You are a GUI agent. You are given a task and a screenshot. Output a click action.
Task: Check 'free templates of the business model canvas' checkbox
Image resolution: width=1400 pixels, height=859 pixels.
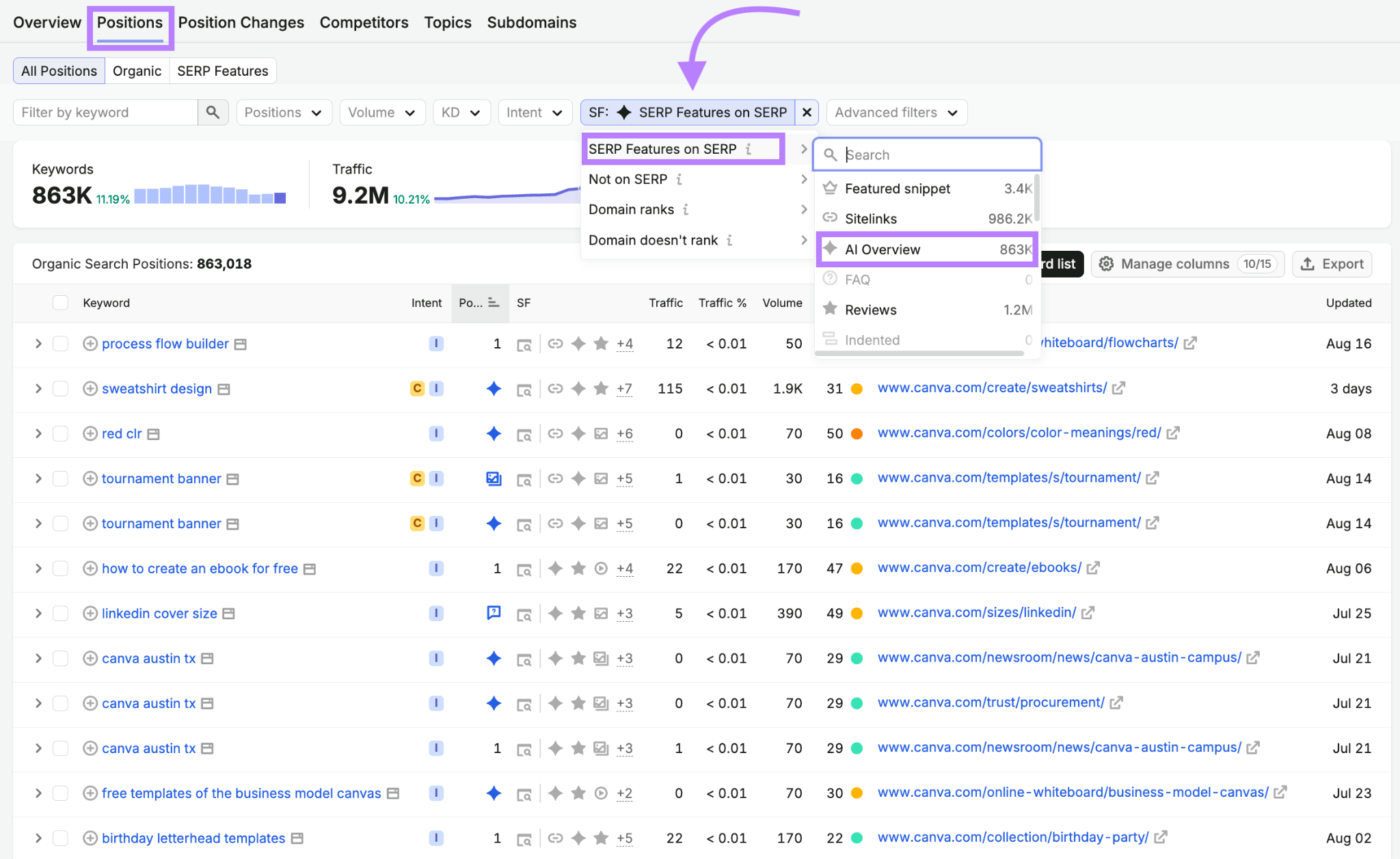[x=60, y=793]
